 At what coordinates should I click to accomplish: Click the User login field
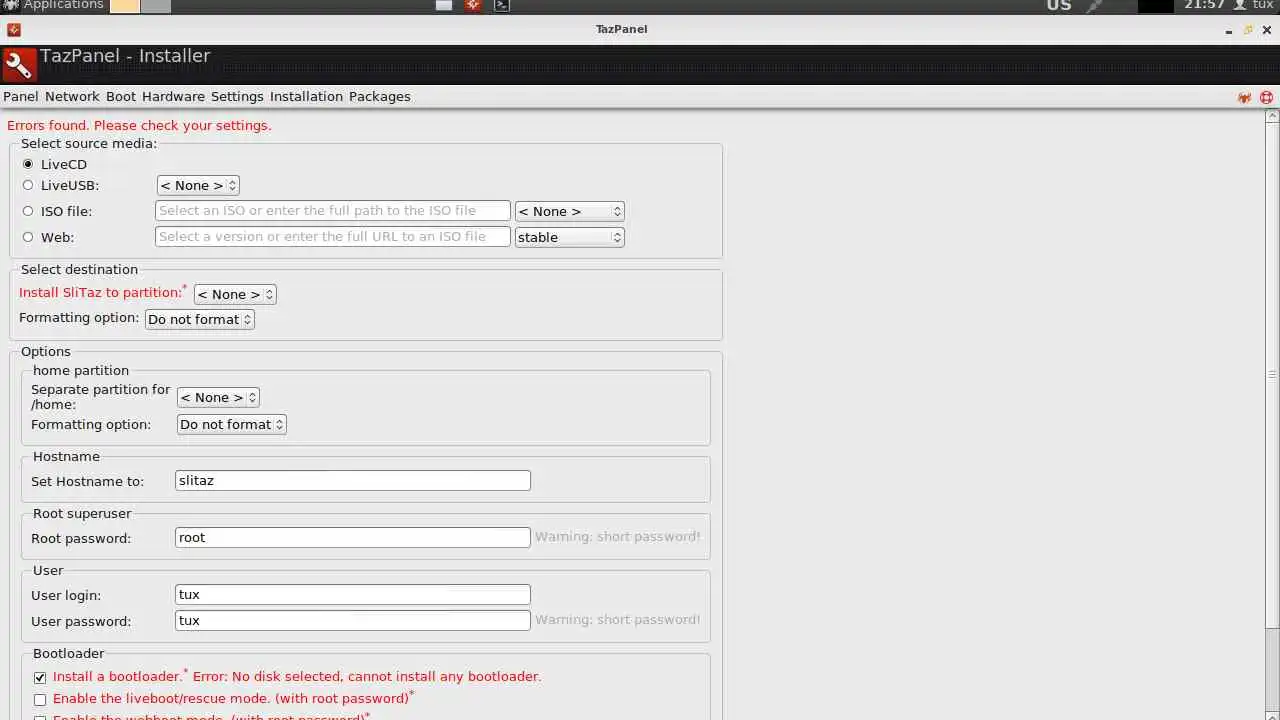[353, 595]
